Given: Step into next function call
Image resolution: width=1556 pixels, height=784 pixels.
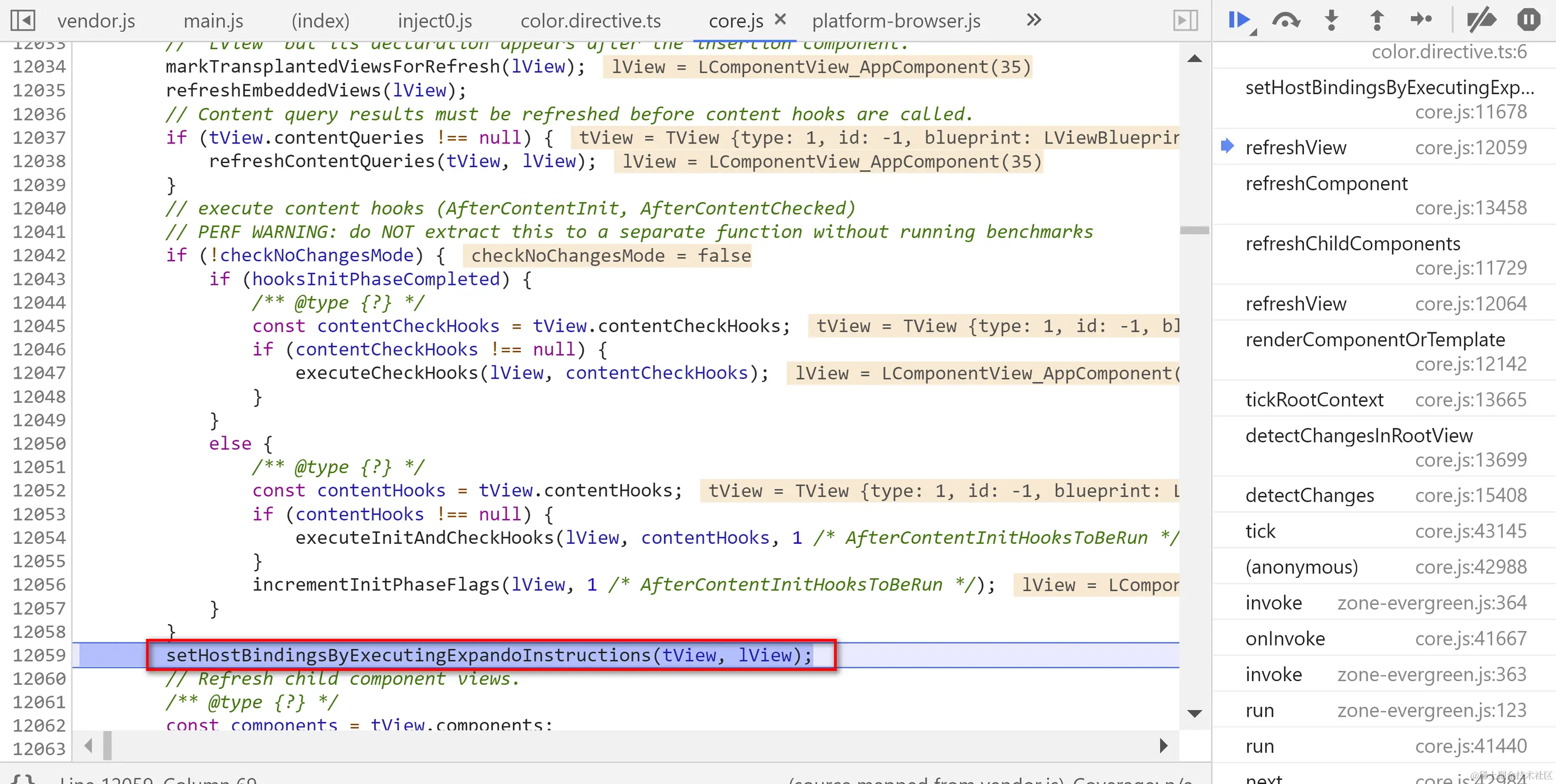Looking at the screenshot, I should click(1331, 21).
